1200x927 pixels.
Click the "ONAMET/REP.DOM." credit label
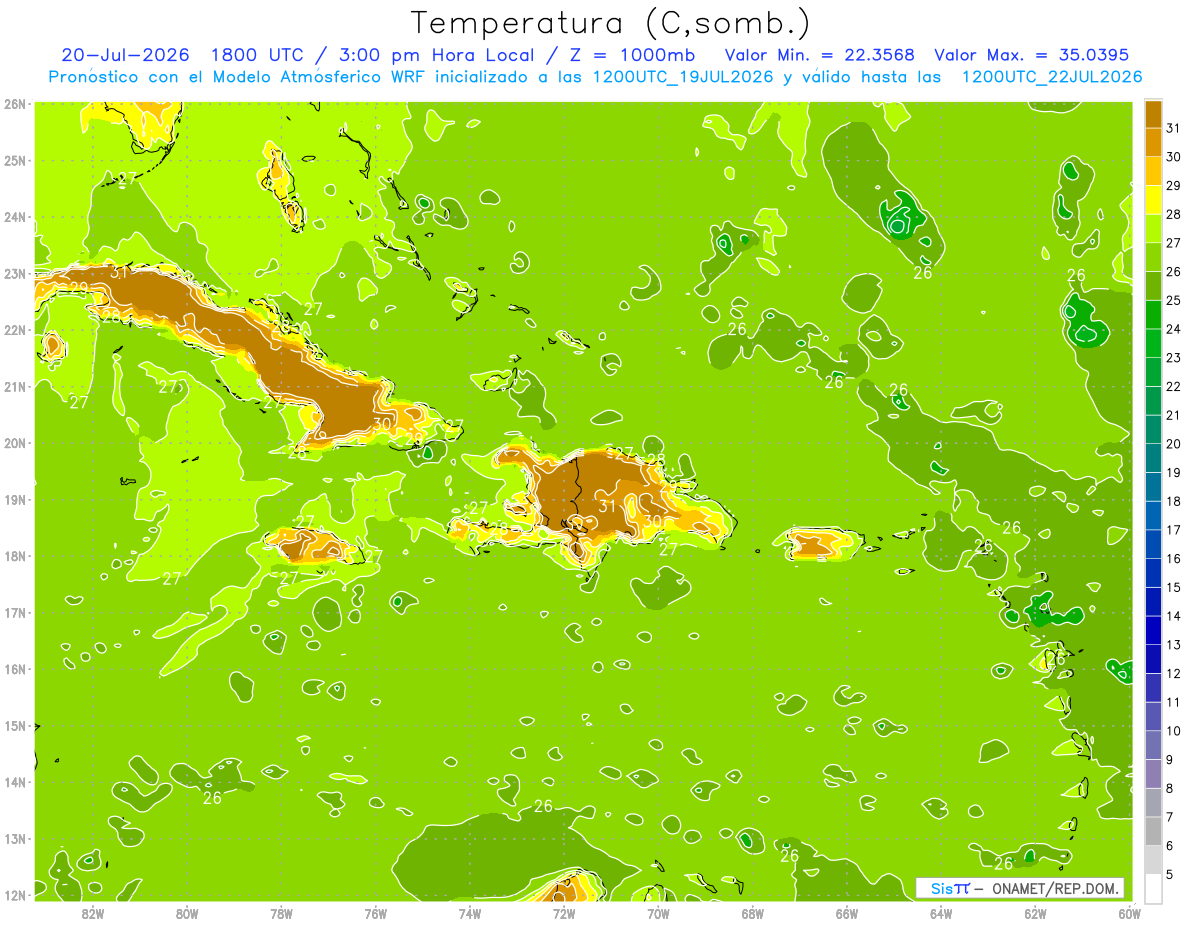pyautogui.click(x=1056, y=888)
